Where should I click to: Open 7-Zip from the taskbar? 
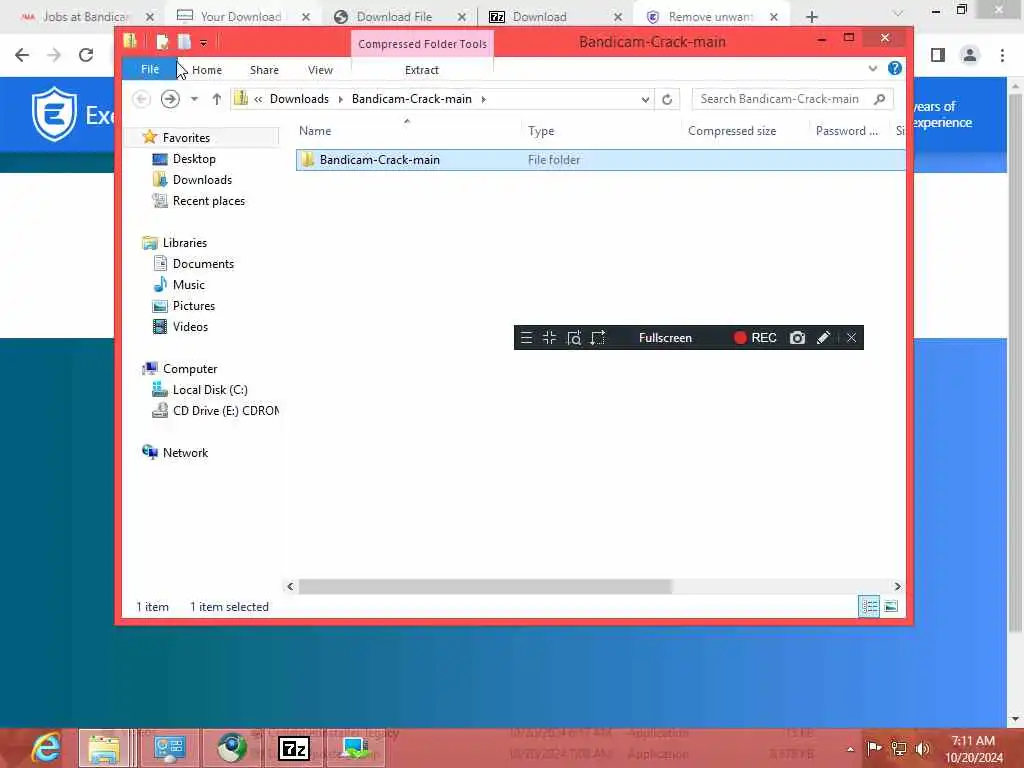(293, 748)
